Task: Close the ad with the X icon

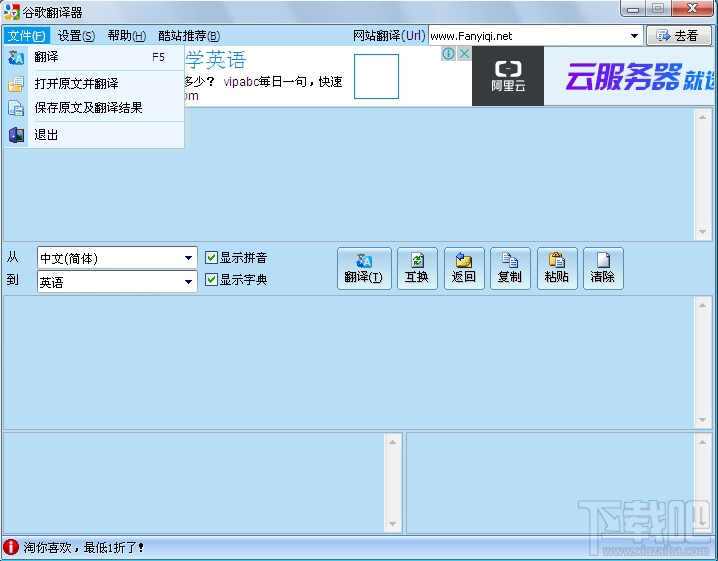Action: point(464,54)
